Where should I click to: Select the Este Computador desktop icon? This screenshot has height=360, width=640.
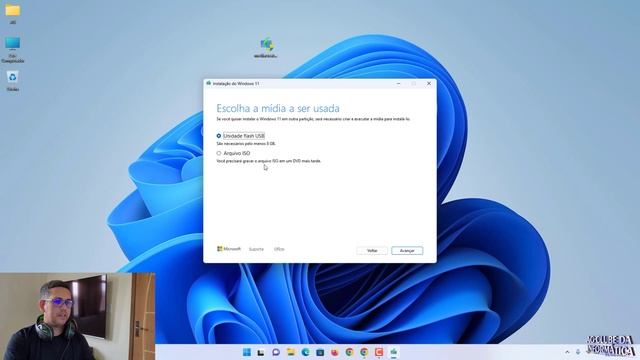[x=13, y=49]
